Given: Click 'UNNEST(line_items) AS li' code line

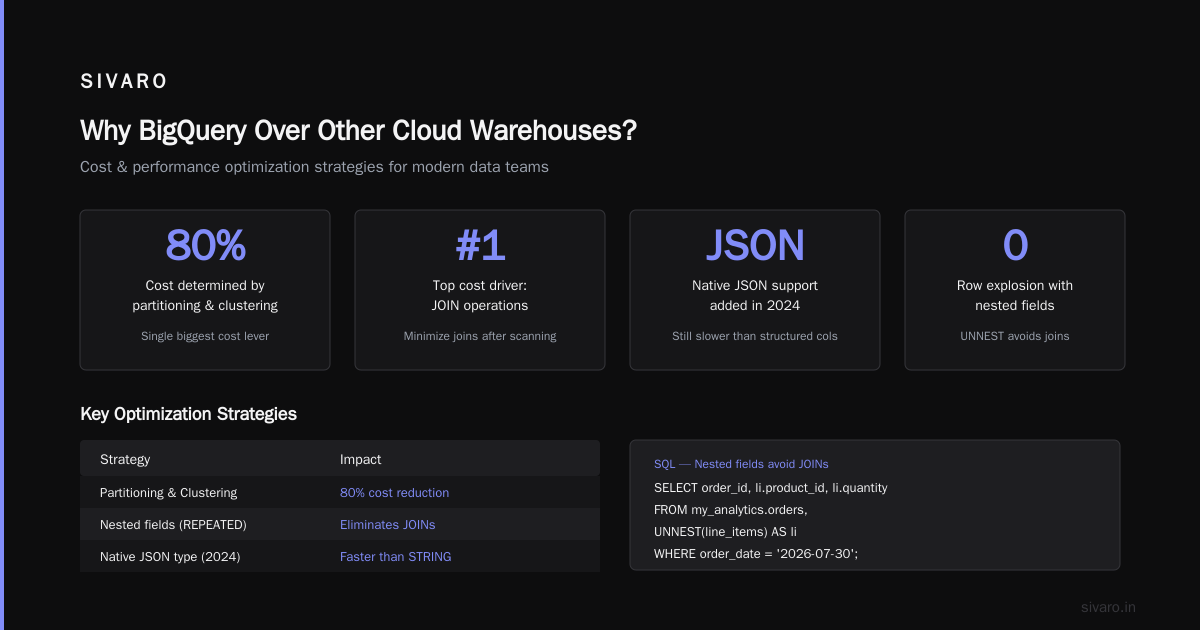Looking at the screenshot, I should 725,531.
